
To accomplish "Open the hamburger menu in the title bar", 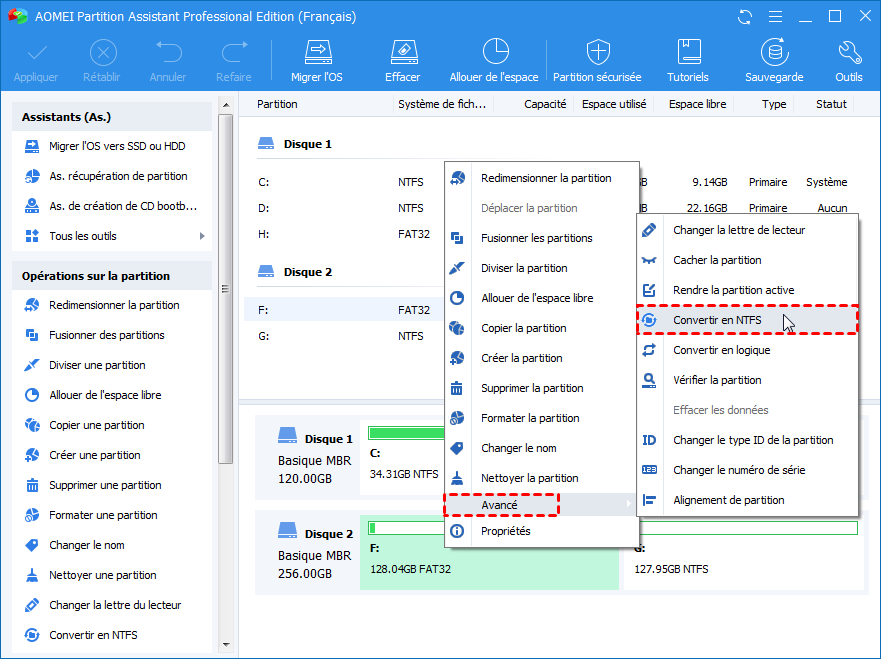I will pos(775,17).
